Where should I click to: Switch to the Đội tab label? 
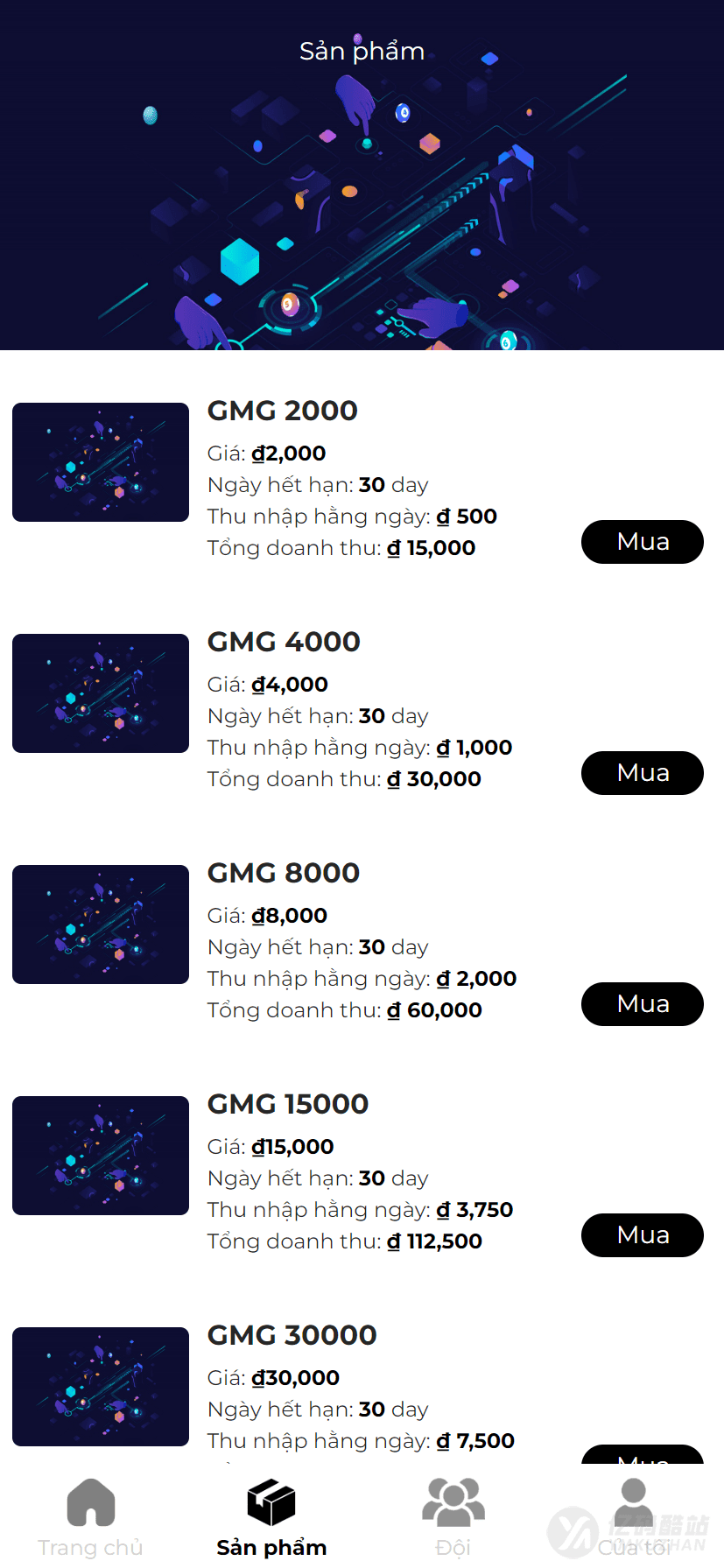pos(453,1548)
